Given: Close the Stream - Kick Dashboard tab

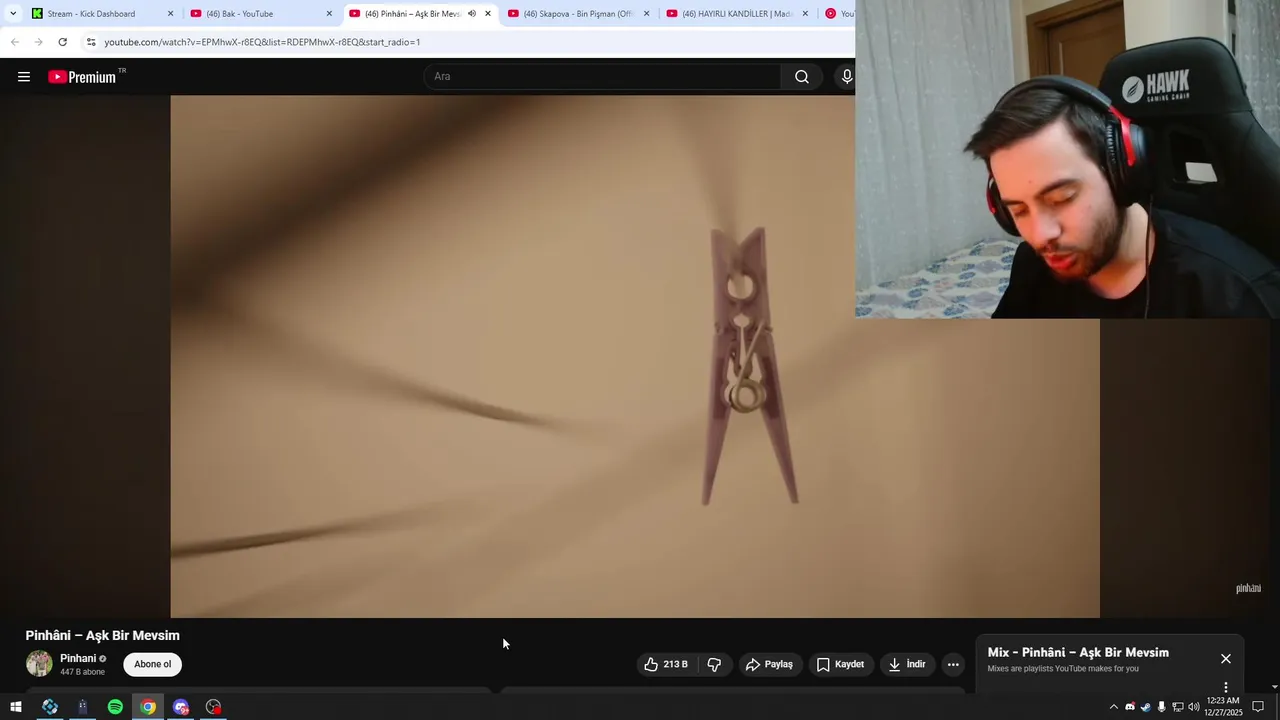Looking at the screenshot, I should point(170,14).
